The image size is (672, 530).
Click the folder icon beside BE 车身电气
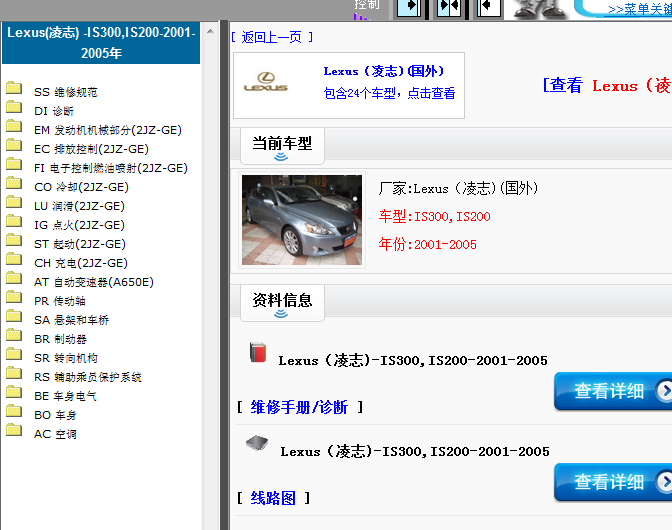coord(14,392)
